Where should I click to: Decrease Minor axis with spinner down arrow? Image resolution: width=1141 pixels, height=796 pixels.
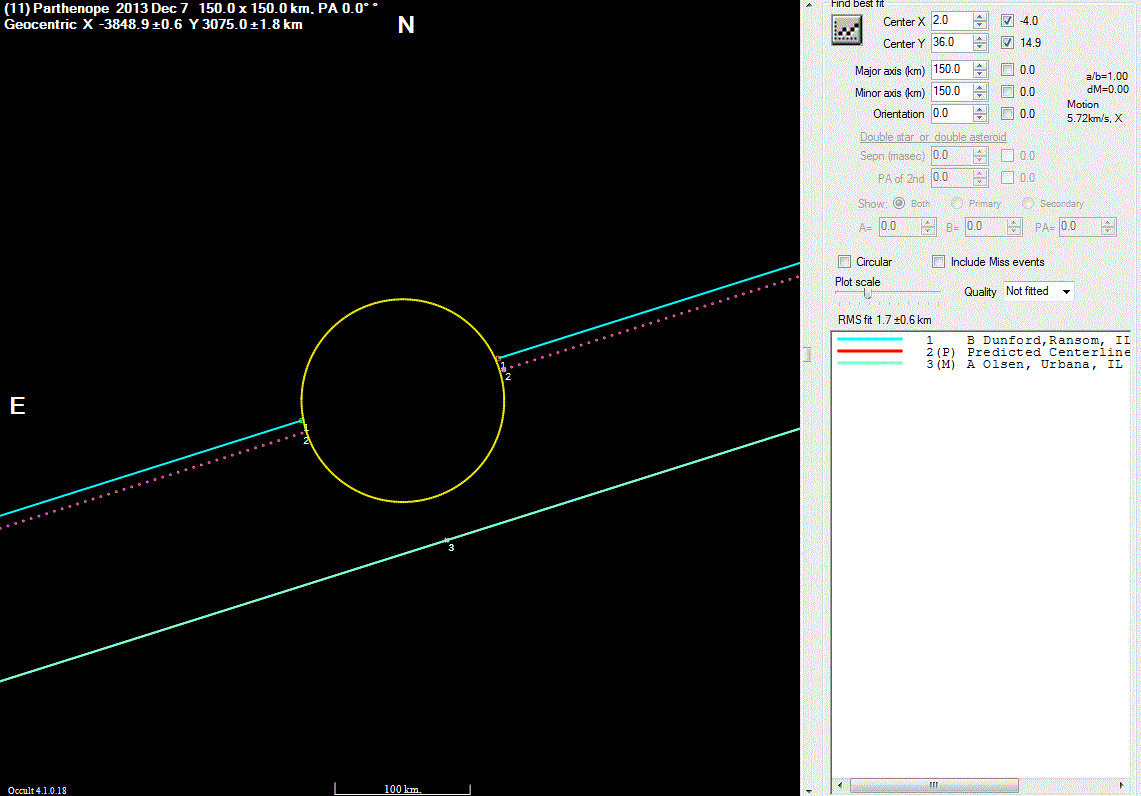tap(980, 96)
